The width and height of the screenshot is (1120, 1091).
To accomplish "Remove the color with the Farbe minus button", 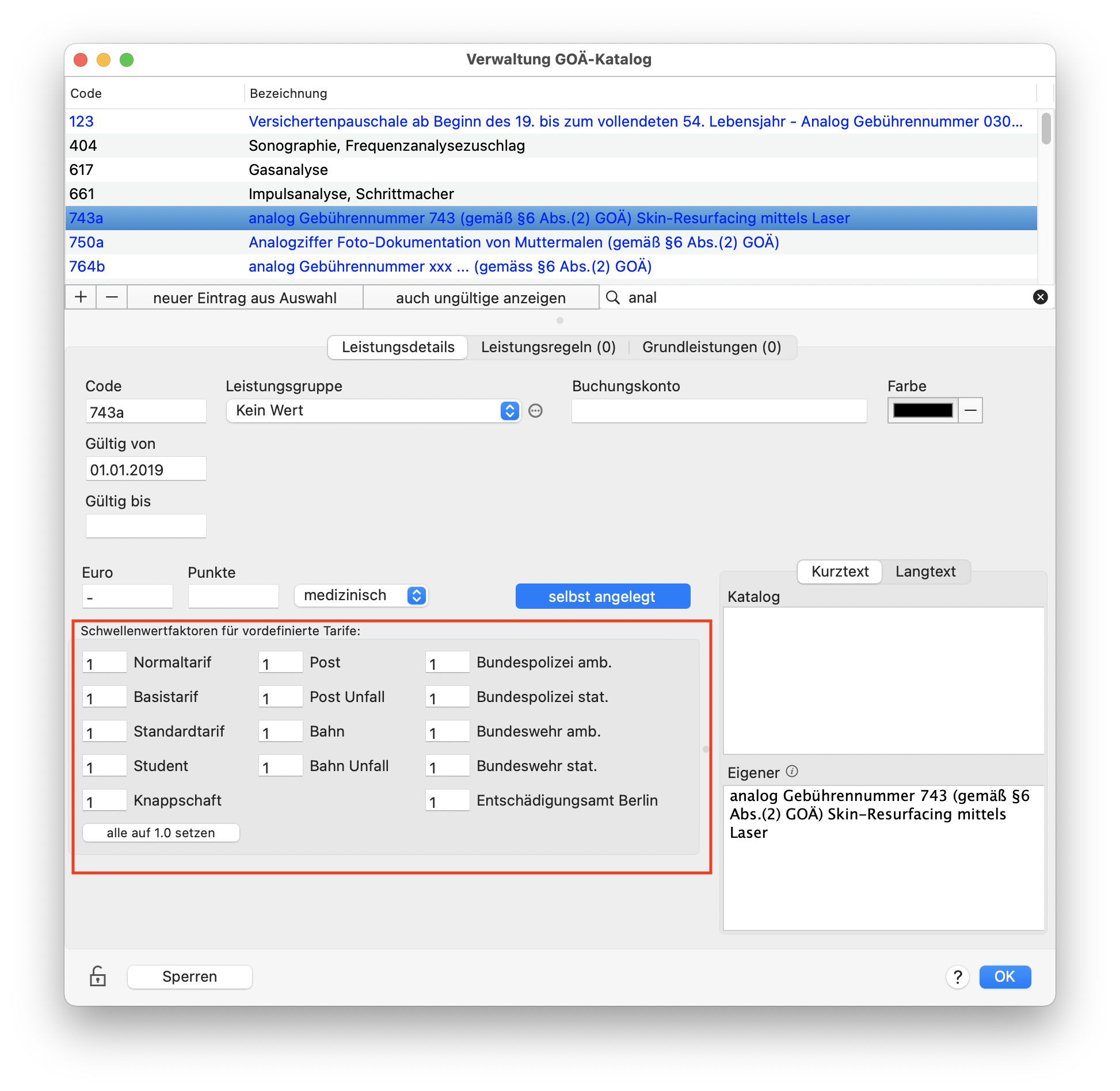I will click(970, 410).
